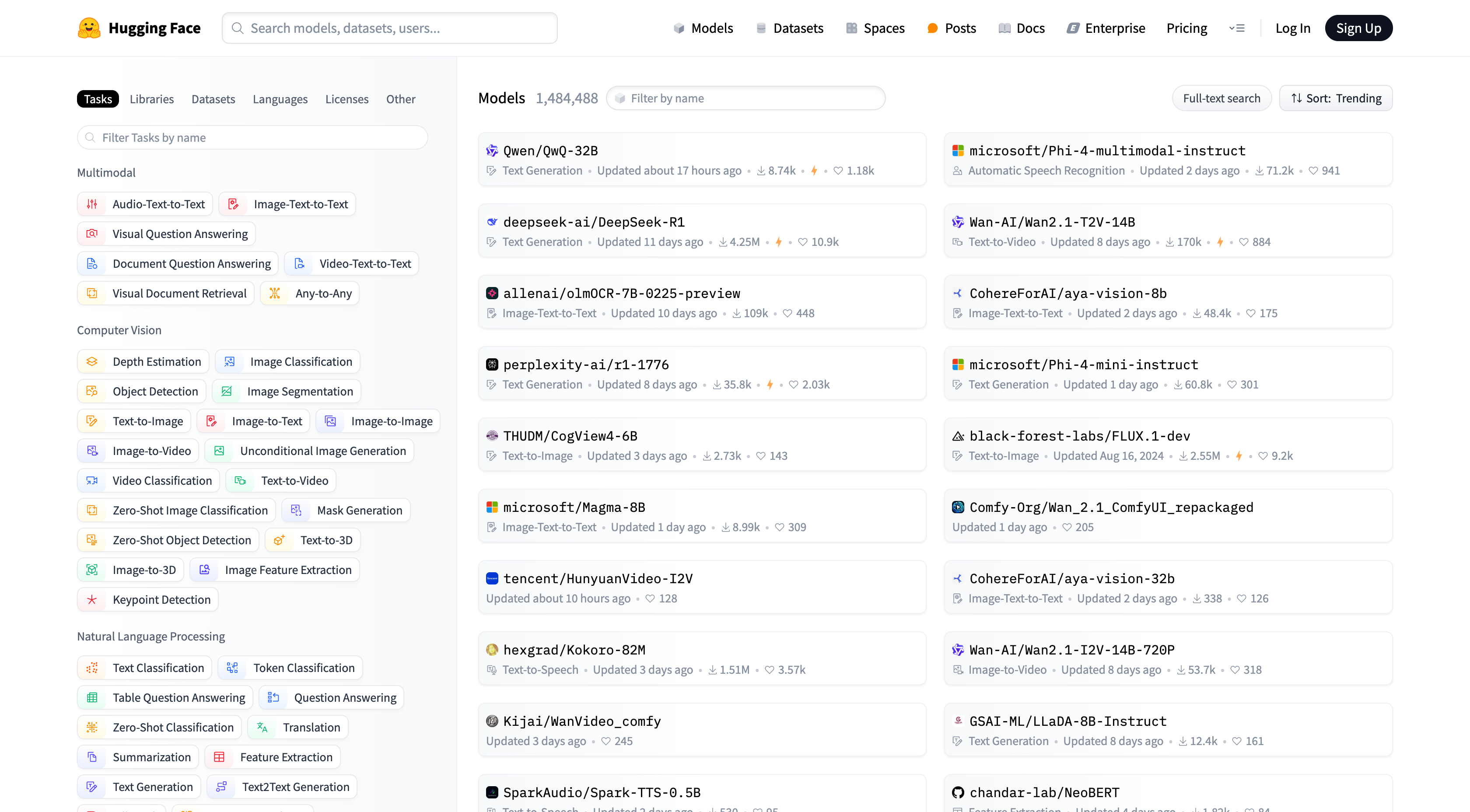Click the black-forest-labs avatar icon

(958, 436)
